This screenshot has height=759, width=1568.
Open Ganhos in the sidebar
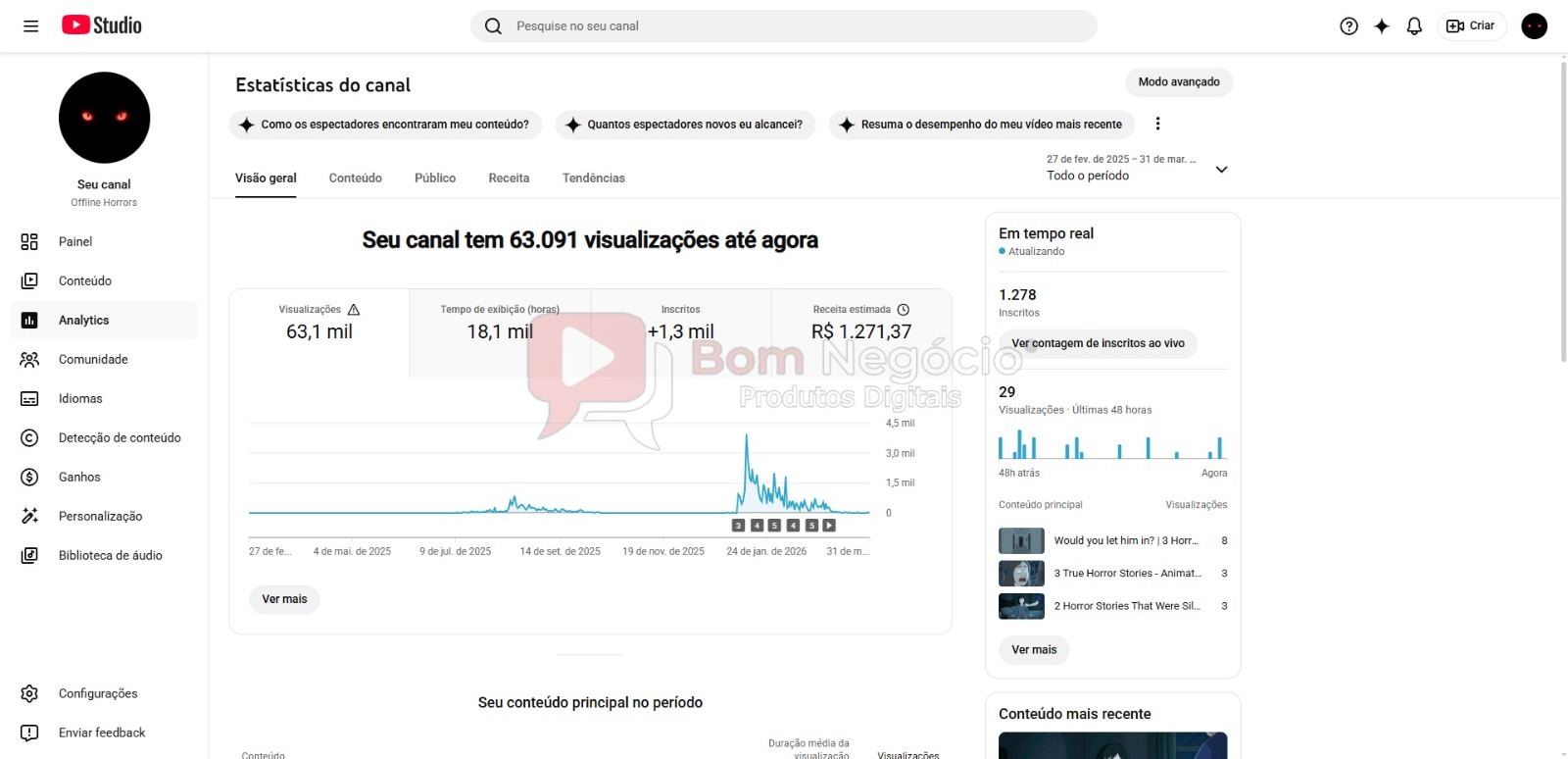pyautogui.click(x=78, y=478)
